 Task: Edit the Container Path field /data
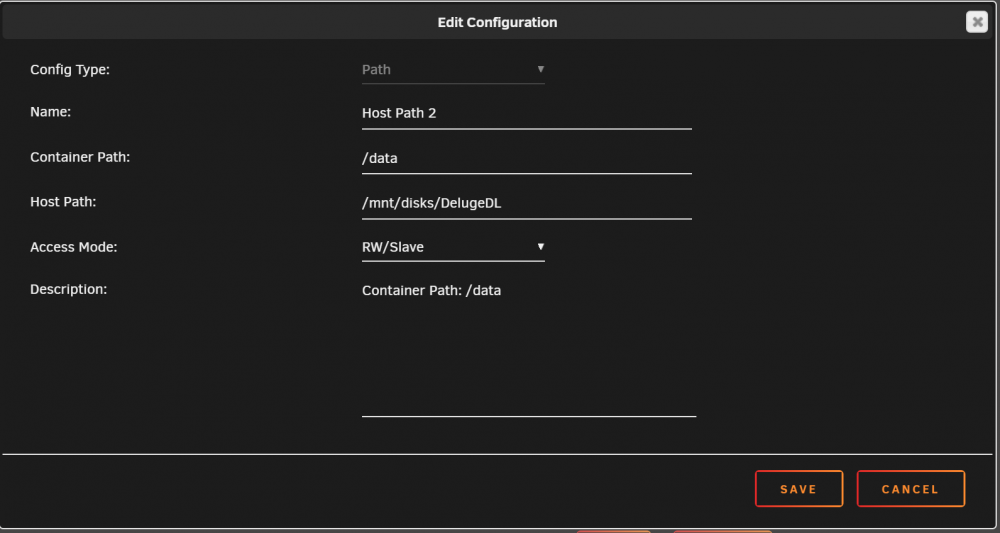[526, 158]
